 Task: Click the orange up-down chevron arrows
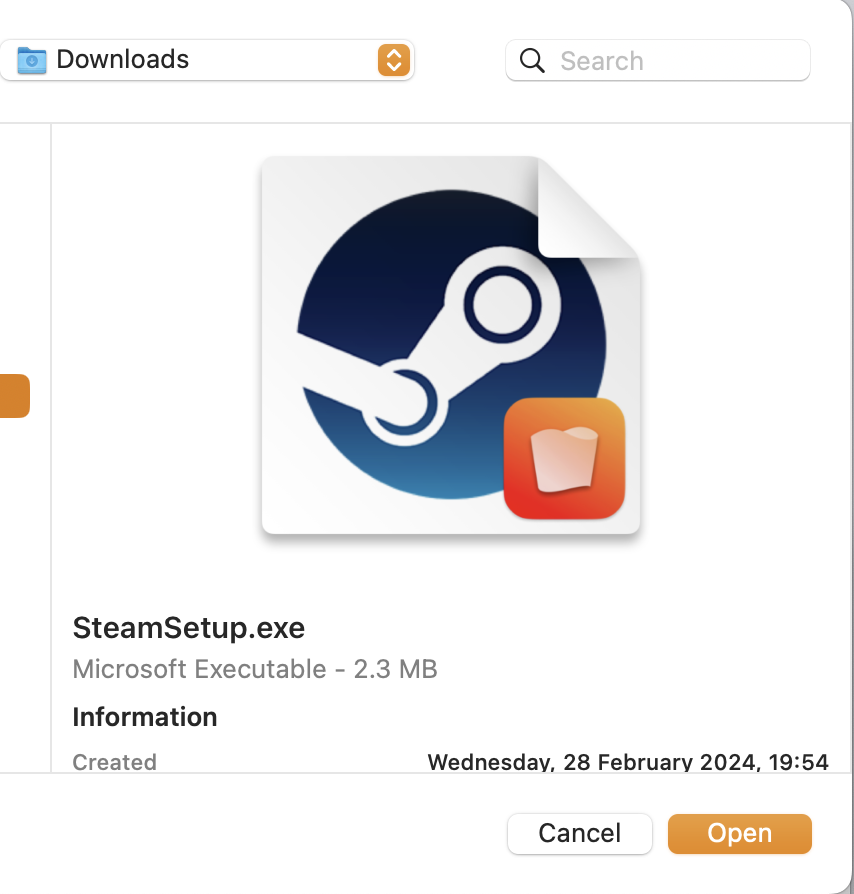[394, 60]
